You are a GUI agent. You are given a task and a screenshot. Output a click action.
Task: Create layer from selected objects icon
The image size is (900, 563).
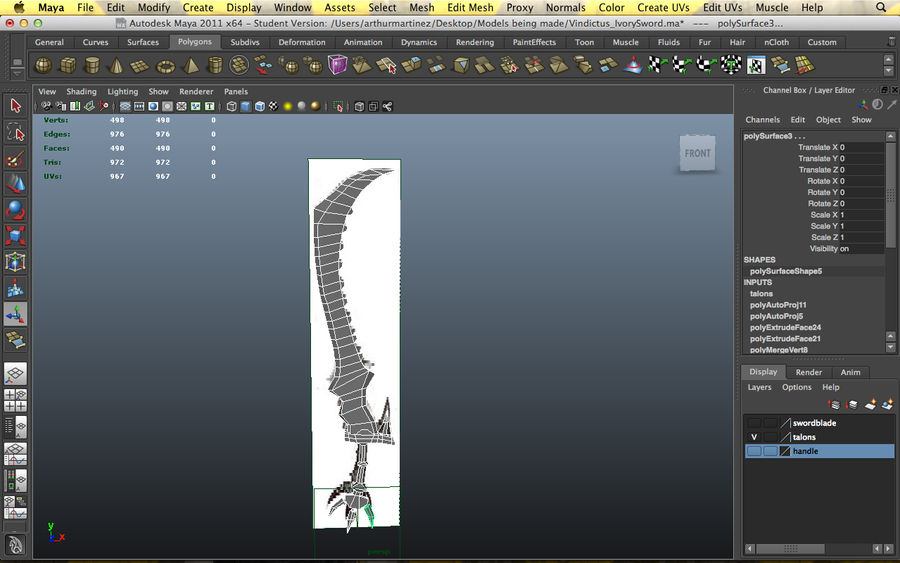(x=887, y=405)
